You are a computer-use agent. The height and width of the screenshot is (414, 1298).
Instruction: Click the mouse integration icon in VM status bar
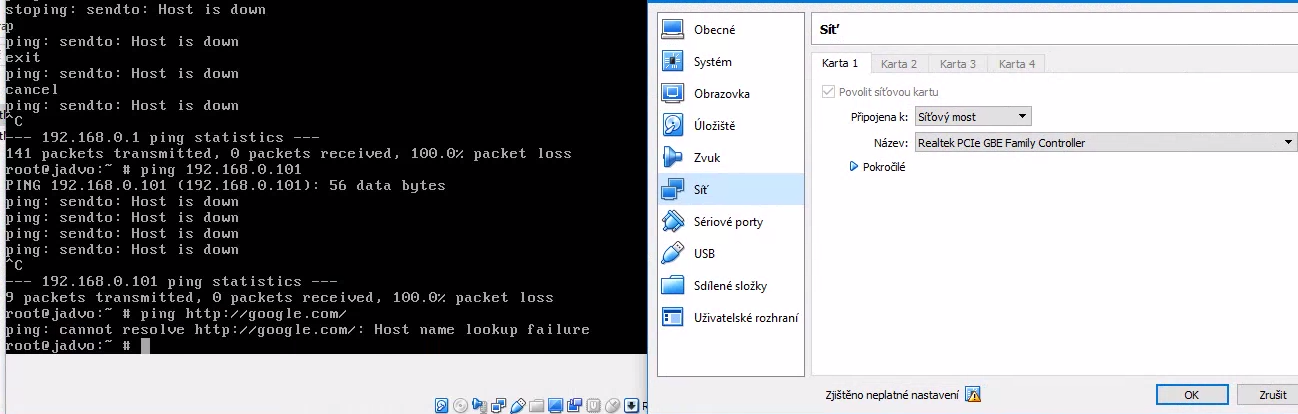613,405
